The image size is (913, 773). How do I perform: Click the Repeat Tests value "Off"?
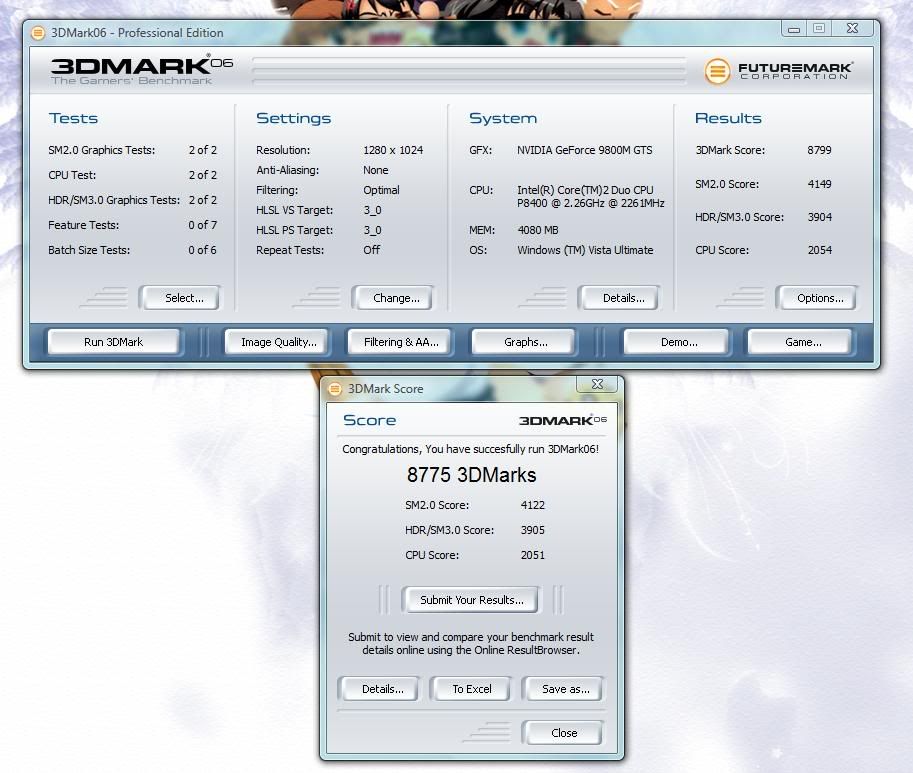(x=371, y=250)
